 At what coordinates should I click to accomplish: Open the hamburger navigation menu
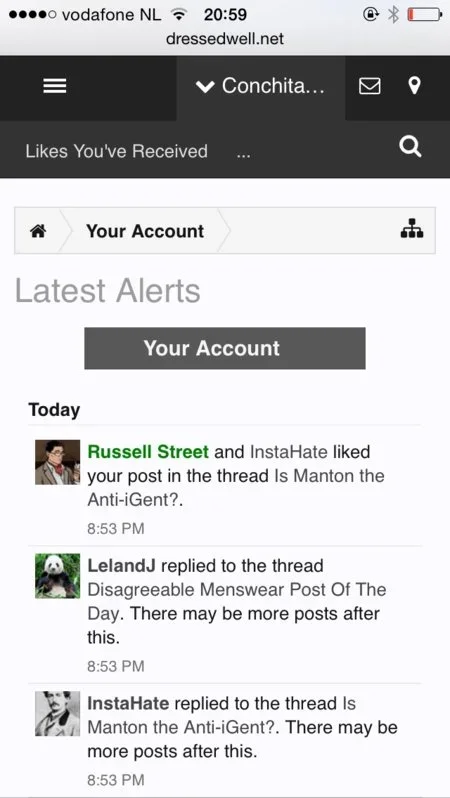[54, 87]
